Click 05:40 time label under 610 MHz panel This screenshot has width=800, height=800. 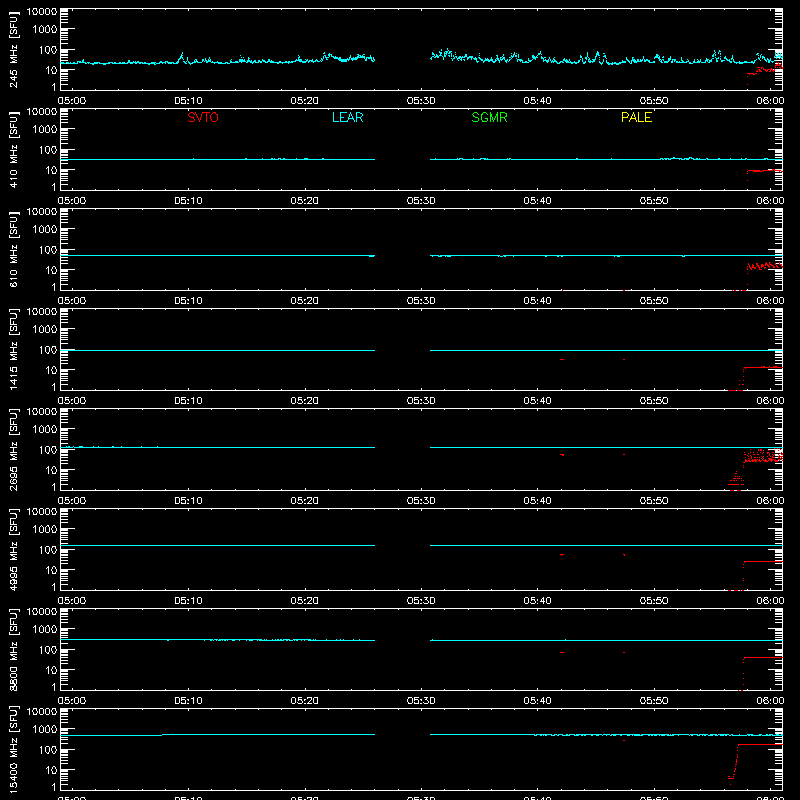pyautogui.click(x=537, y=301)
